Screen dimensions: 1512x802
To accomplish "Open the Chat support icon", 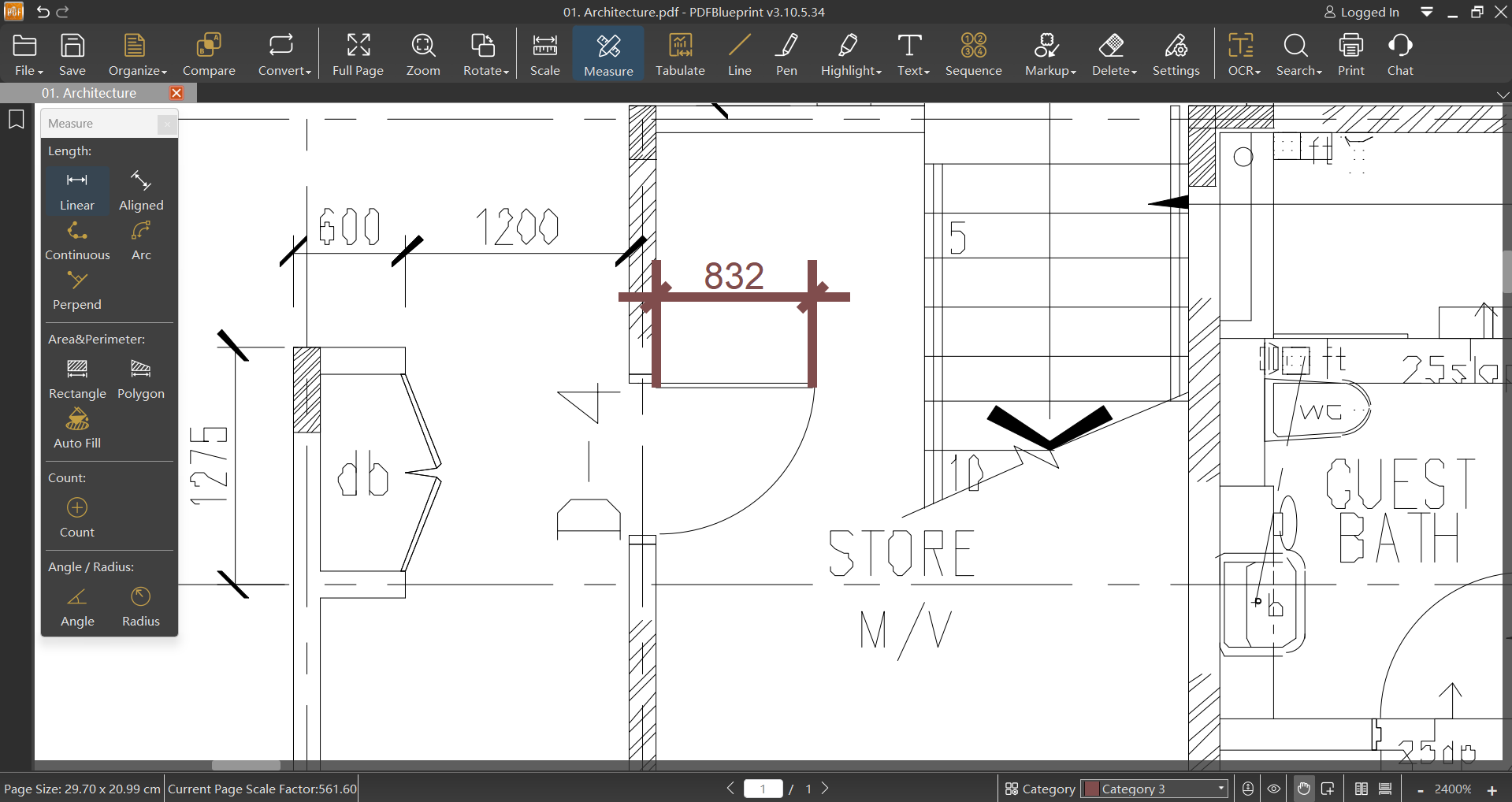I will point(1400,54).
